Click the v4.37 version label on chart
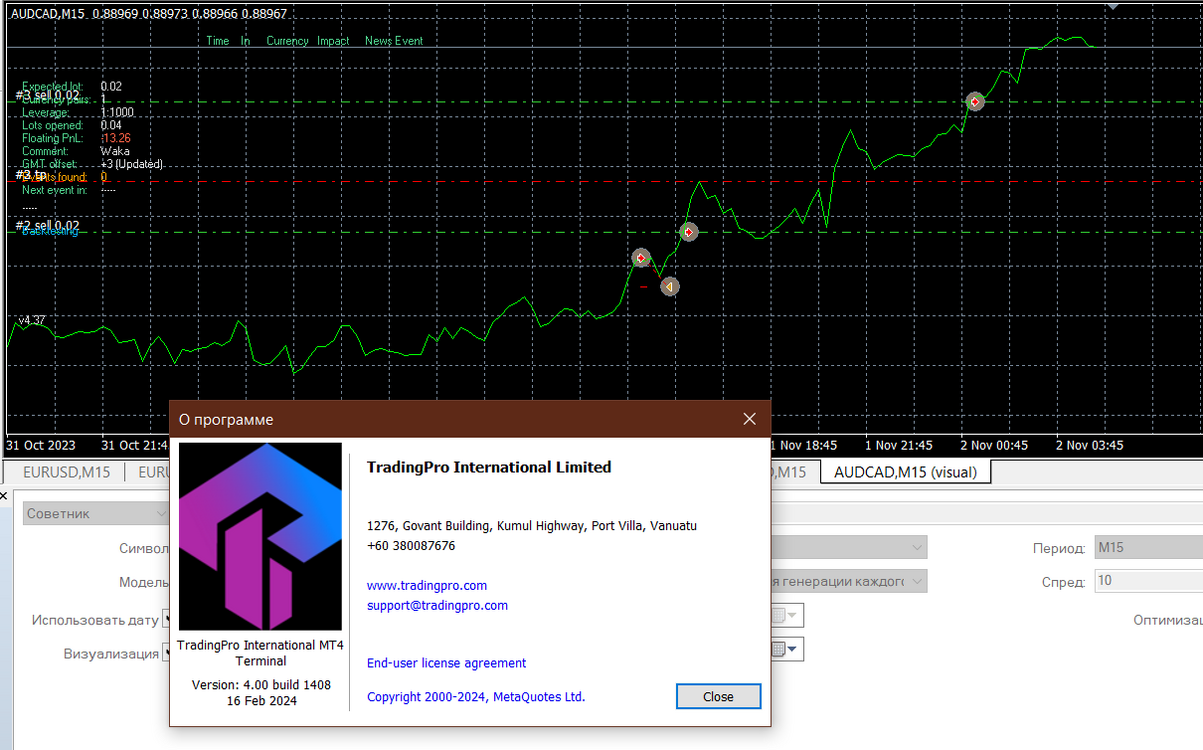This screenshot has height=750, width=1203. click(x=32, y=320)
